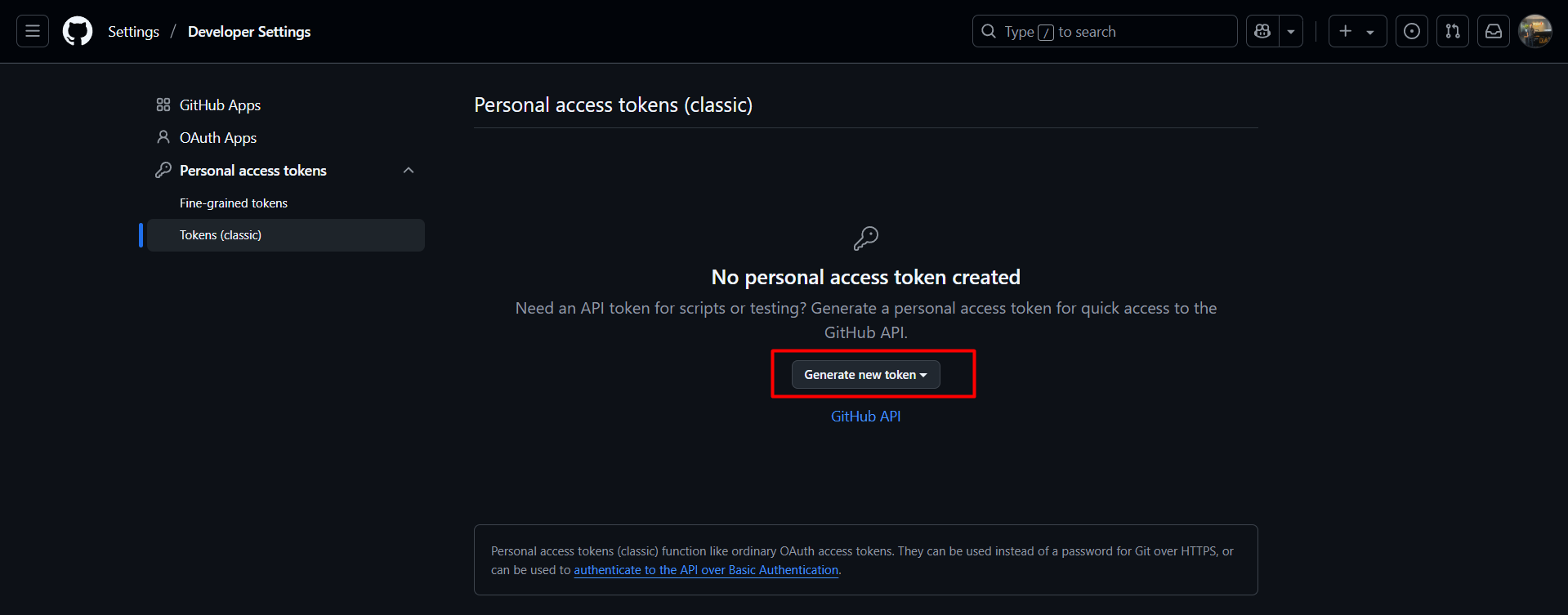The height and width of the screenshot is (615, 1568).
Task: Follow the Basic Authentication link
Action: (x=706, y=569)
